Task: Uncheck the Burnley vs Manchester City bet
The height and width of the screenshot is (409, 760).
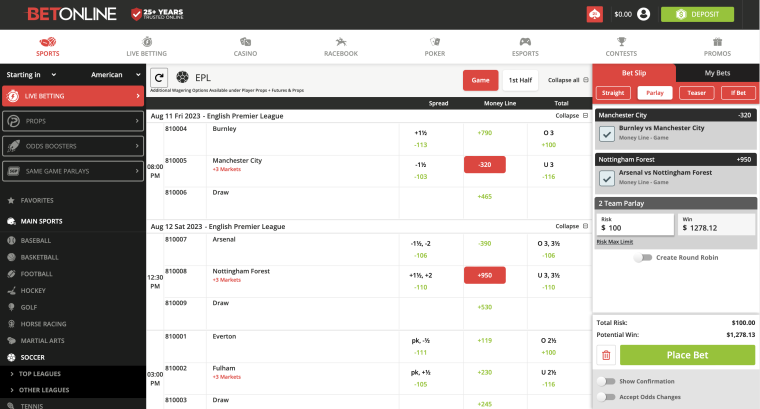Action: point(607,133)
